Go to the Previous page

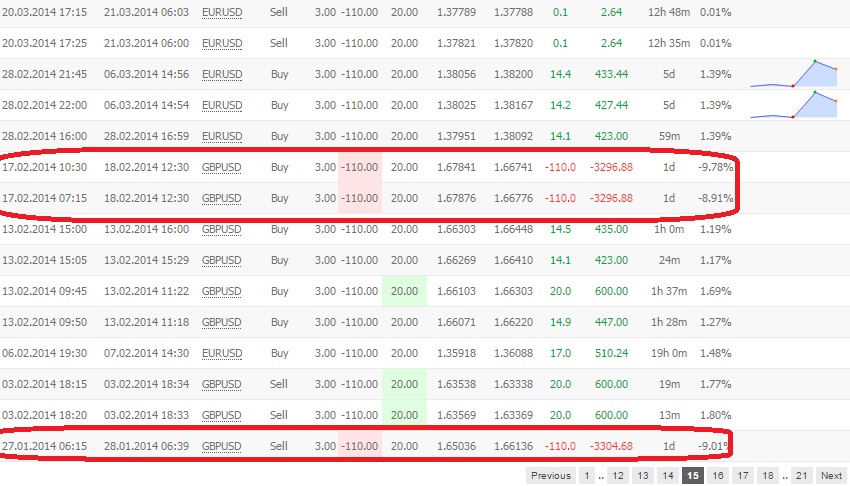551,475
